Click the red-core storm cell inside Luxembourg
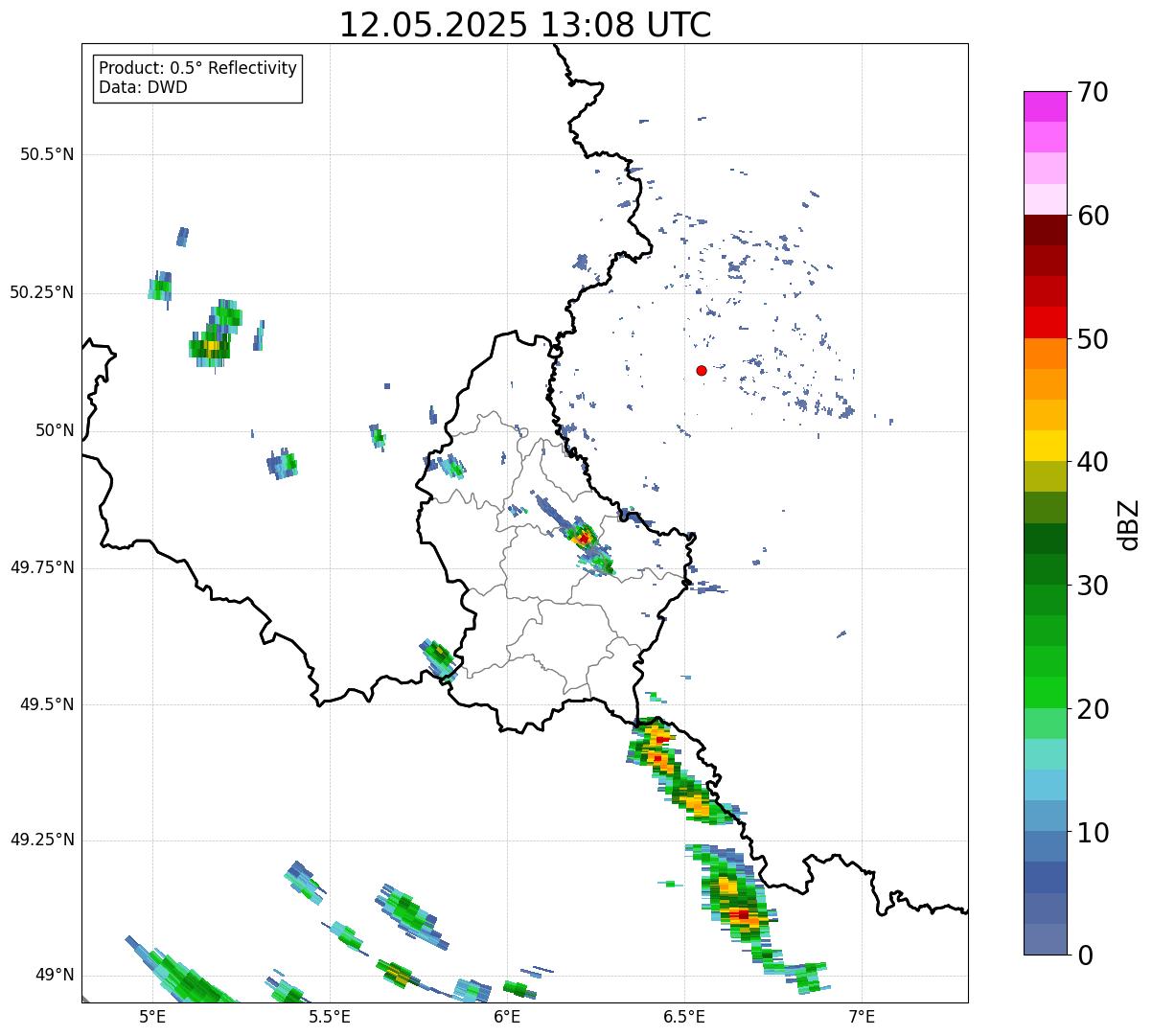This screenshot has height=1036, width=1152. (583, 538)
